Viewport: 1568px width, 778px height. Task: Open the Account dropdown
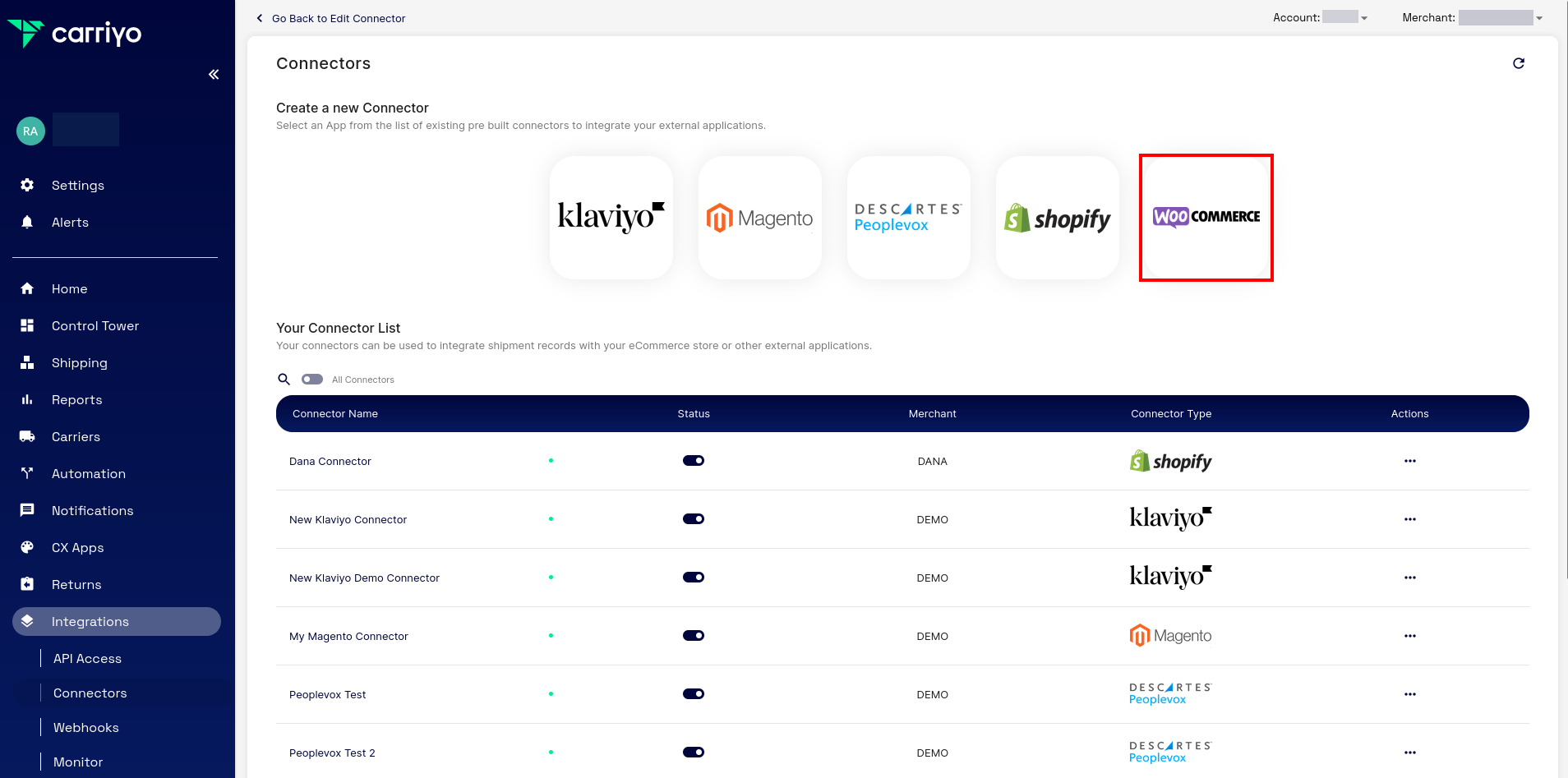pos(1345,17)
